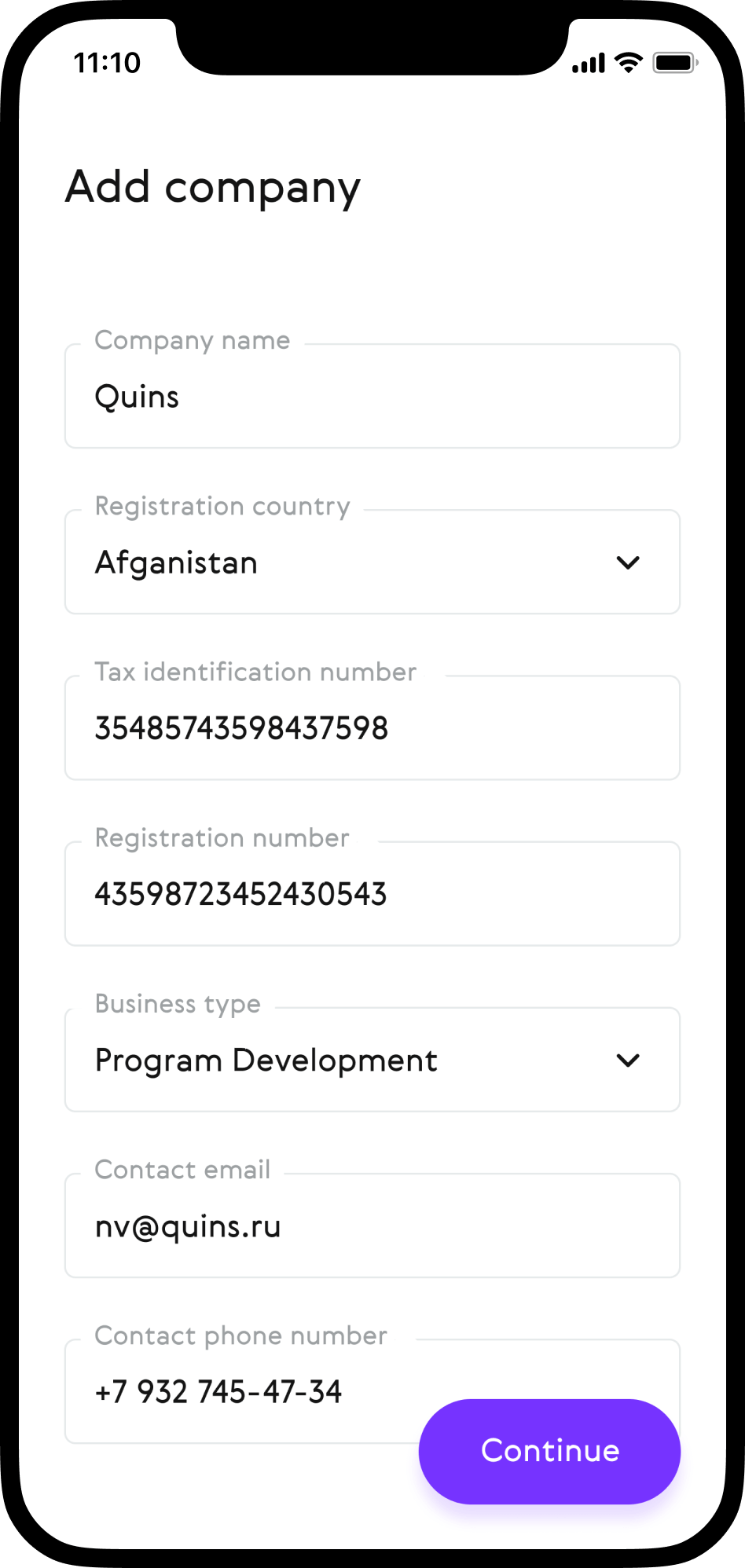This screenshot has width=745, height=1568.
Task: Click the Tax identification number field
Action: pyautogui.click(x=372, y=728)
